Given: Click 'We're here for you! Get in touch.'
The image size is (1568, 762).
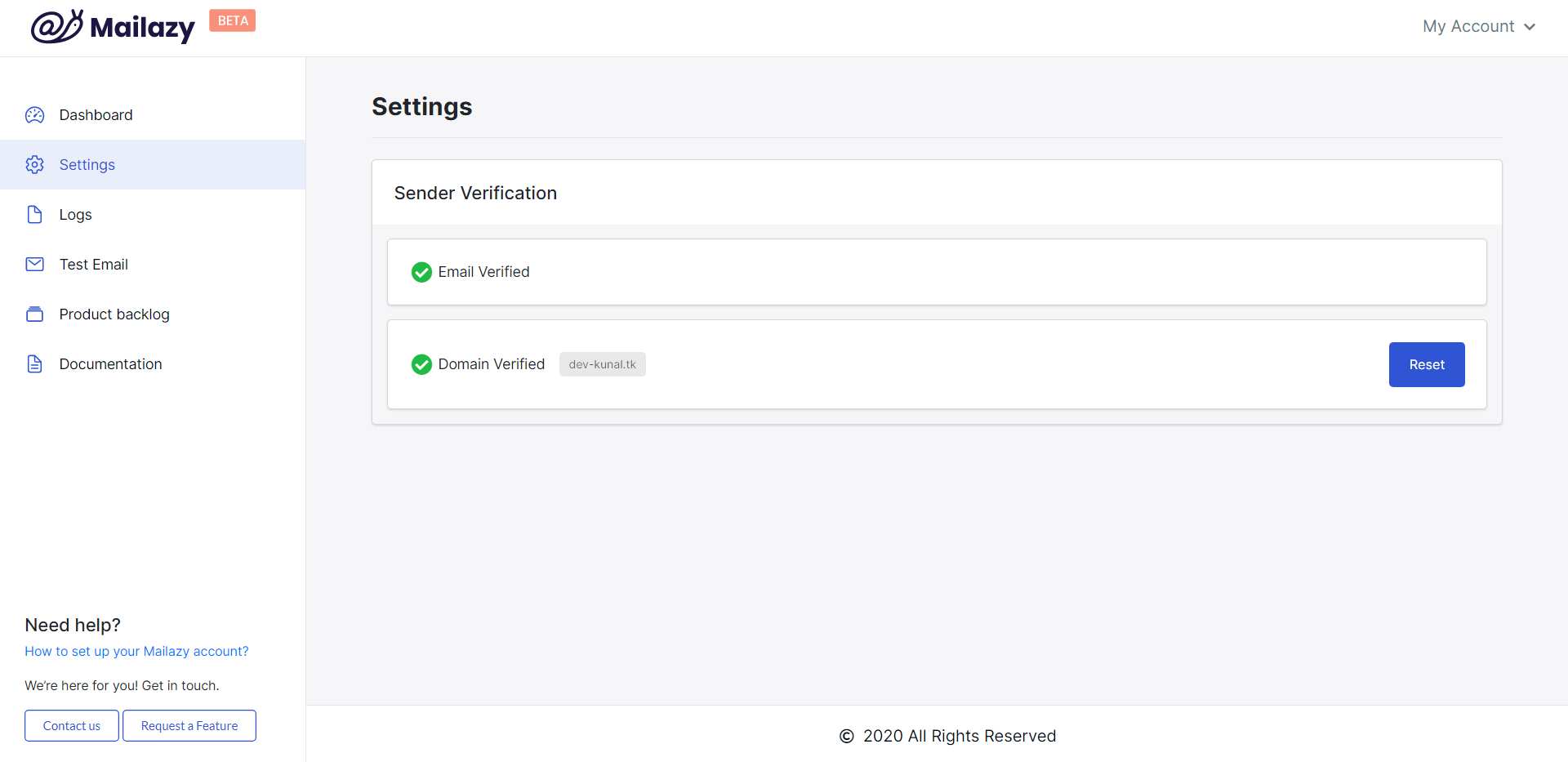Looking at the screenshot, I should 122,685.
